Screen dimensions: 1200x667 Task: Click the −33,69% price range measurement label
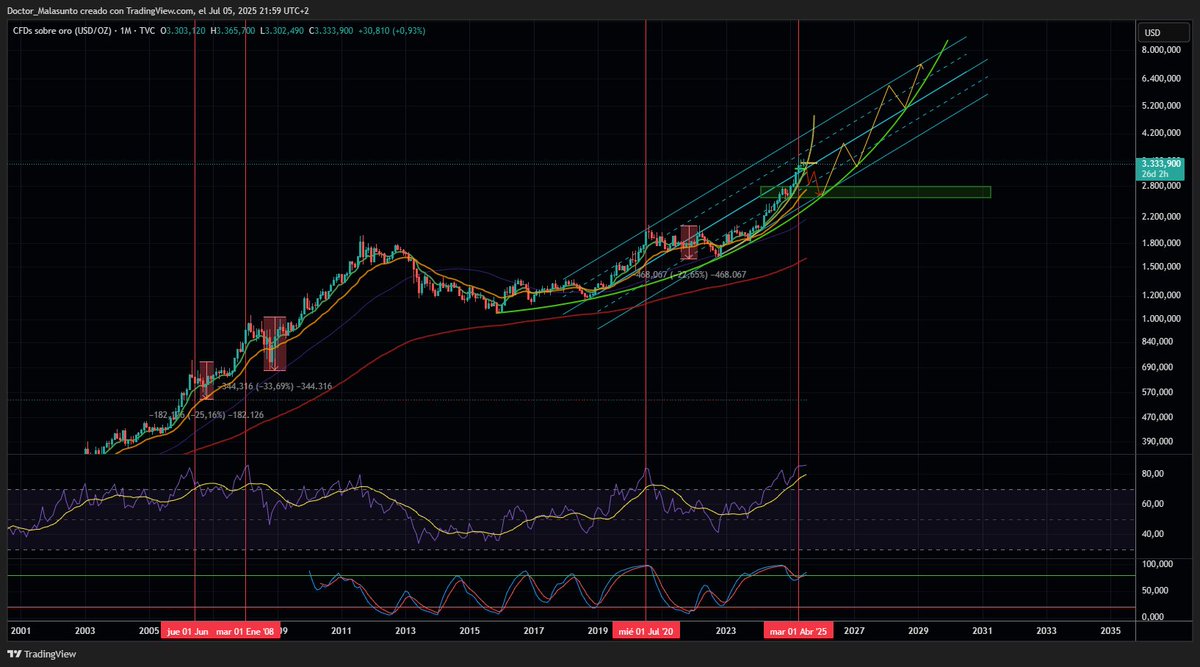coord(274,386)
